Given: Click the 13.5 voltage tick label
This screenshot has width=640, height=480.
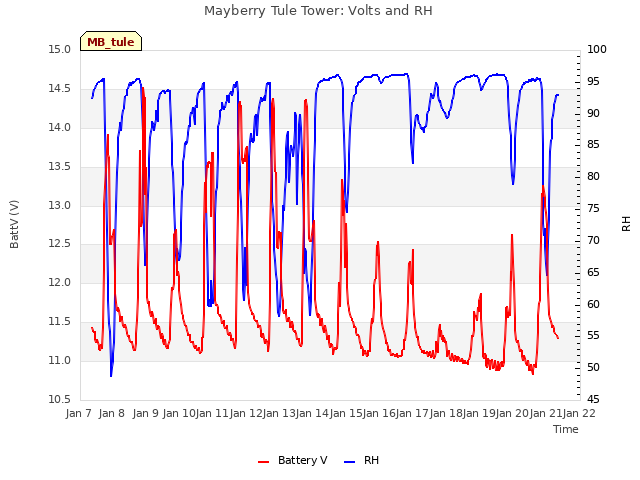Looking at the screenshot, I should (x=59, y=167).
